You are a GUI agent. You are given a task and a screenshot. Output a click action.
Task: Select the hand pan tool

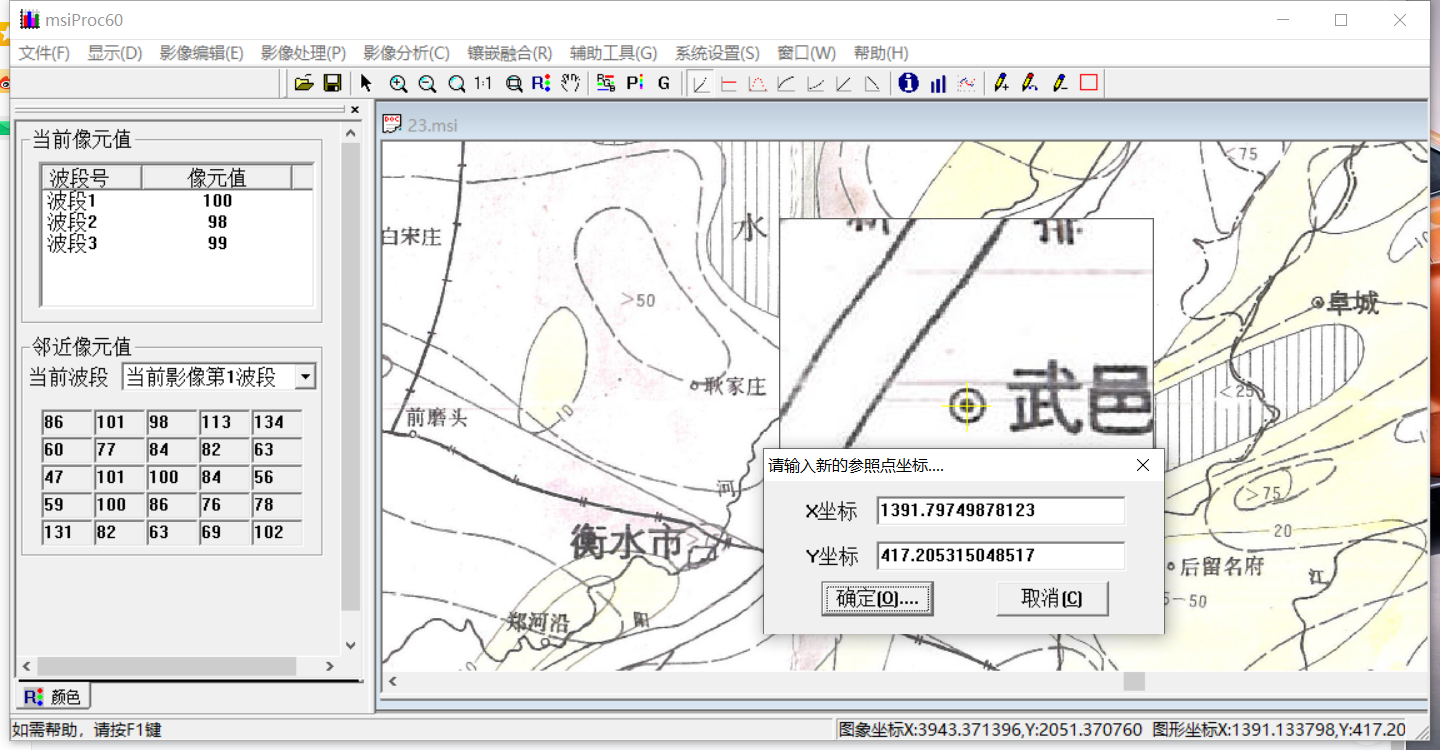point(570,83)
